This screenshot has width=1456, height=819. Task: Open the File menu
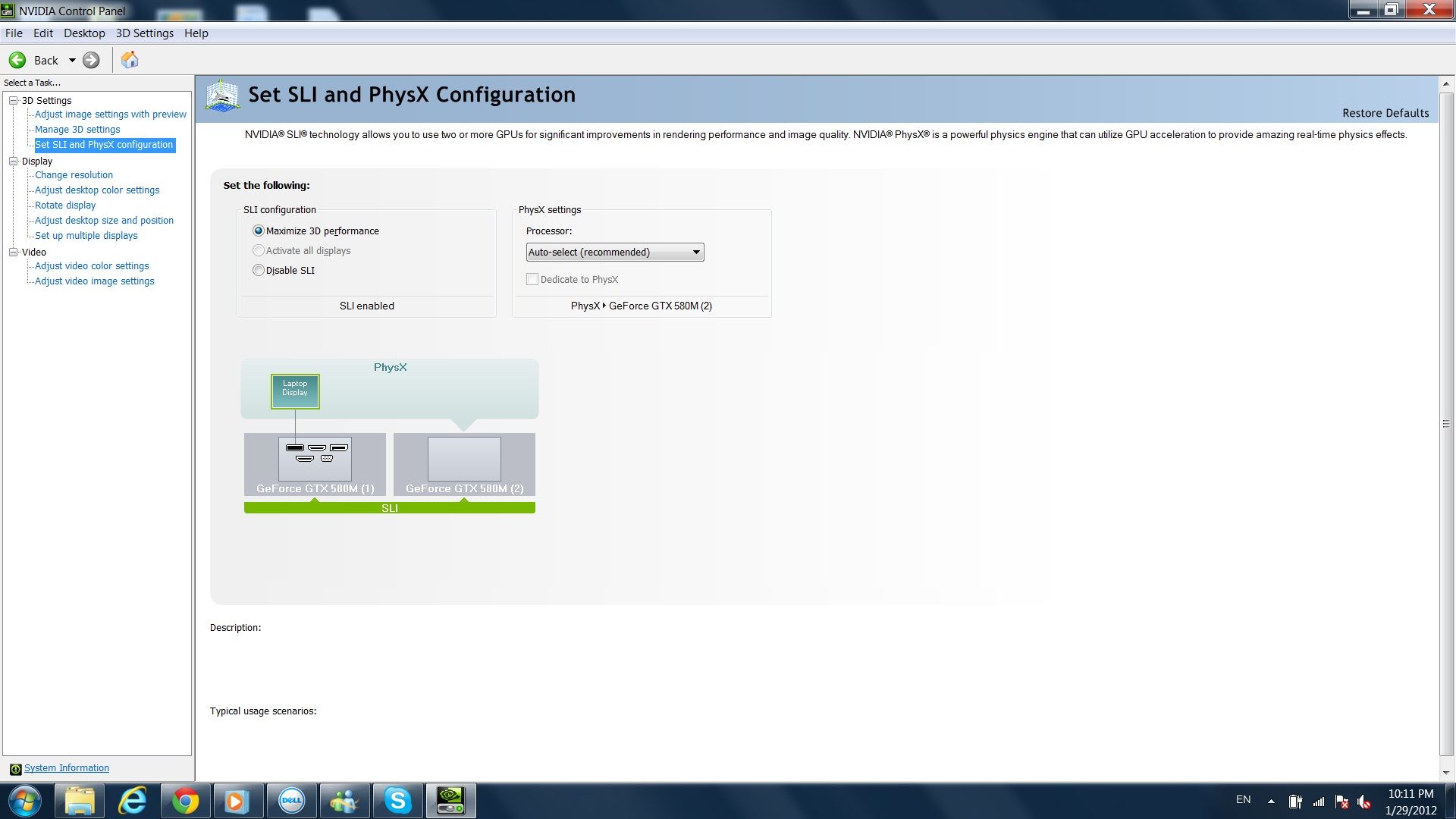pos(14,33)
